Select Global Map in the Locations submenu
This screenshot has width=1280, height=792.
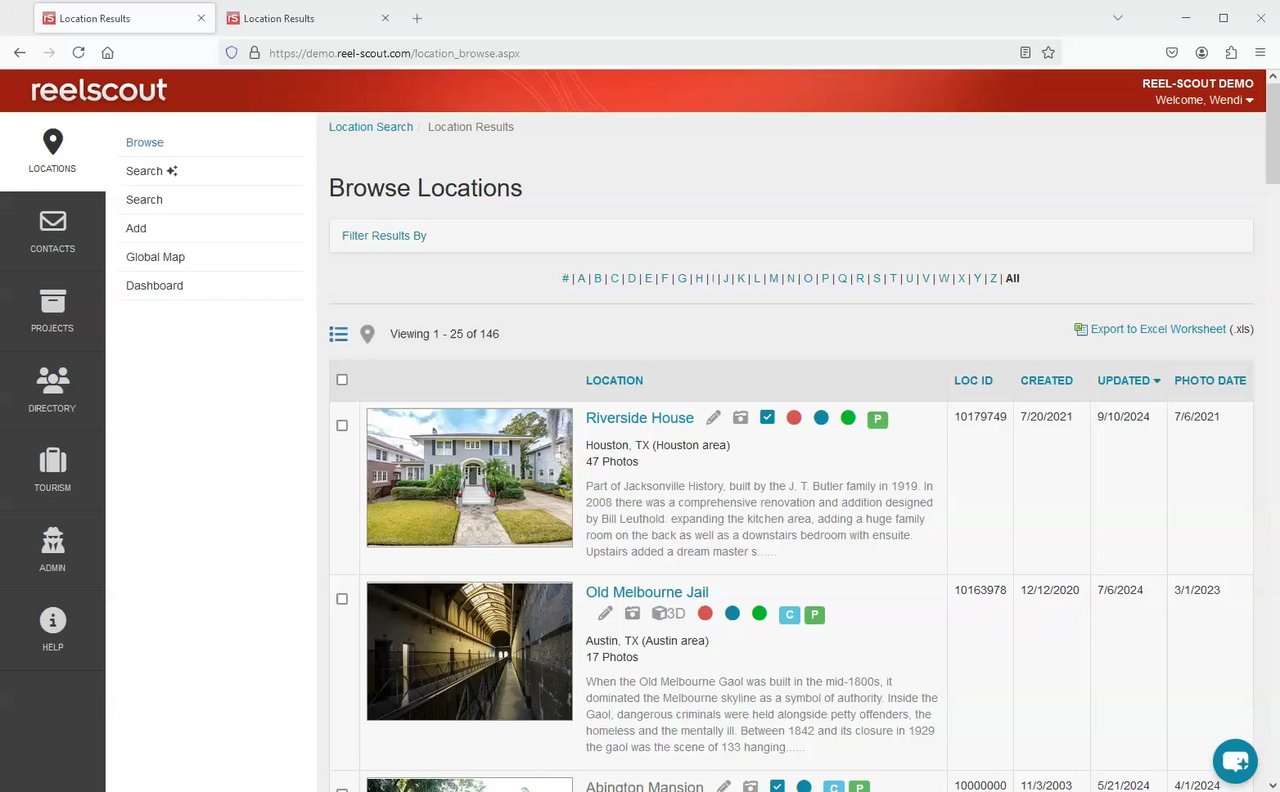155,257
